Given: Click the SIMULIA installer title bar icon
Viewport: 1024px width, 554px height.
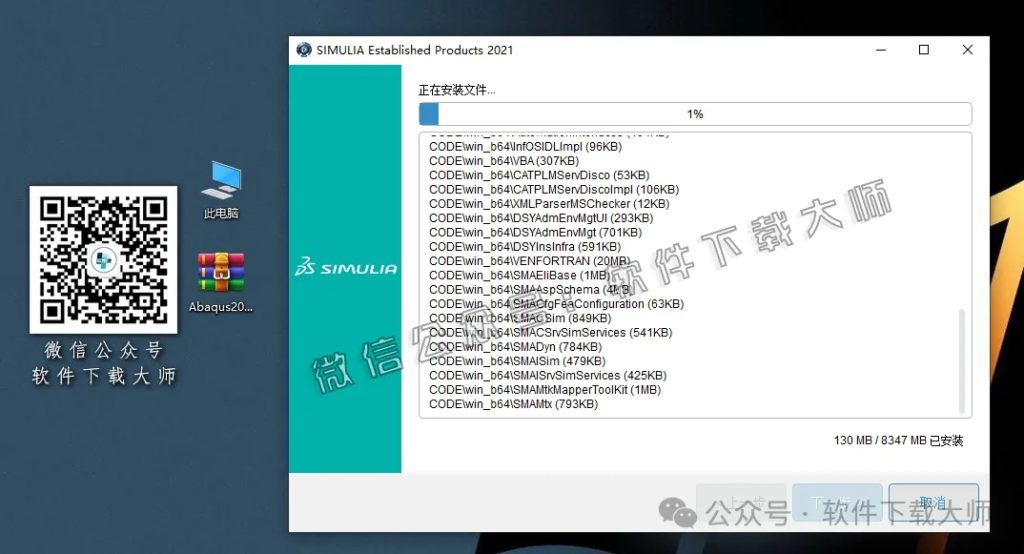Looking at the screenshot, I should point(304,50).
